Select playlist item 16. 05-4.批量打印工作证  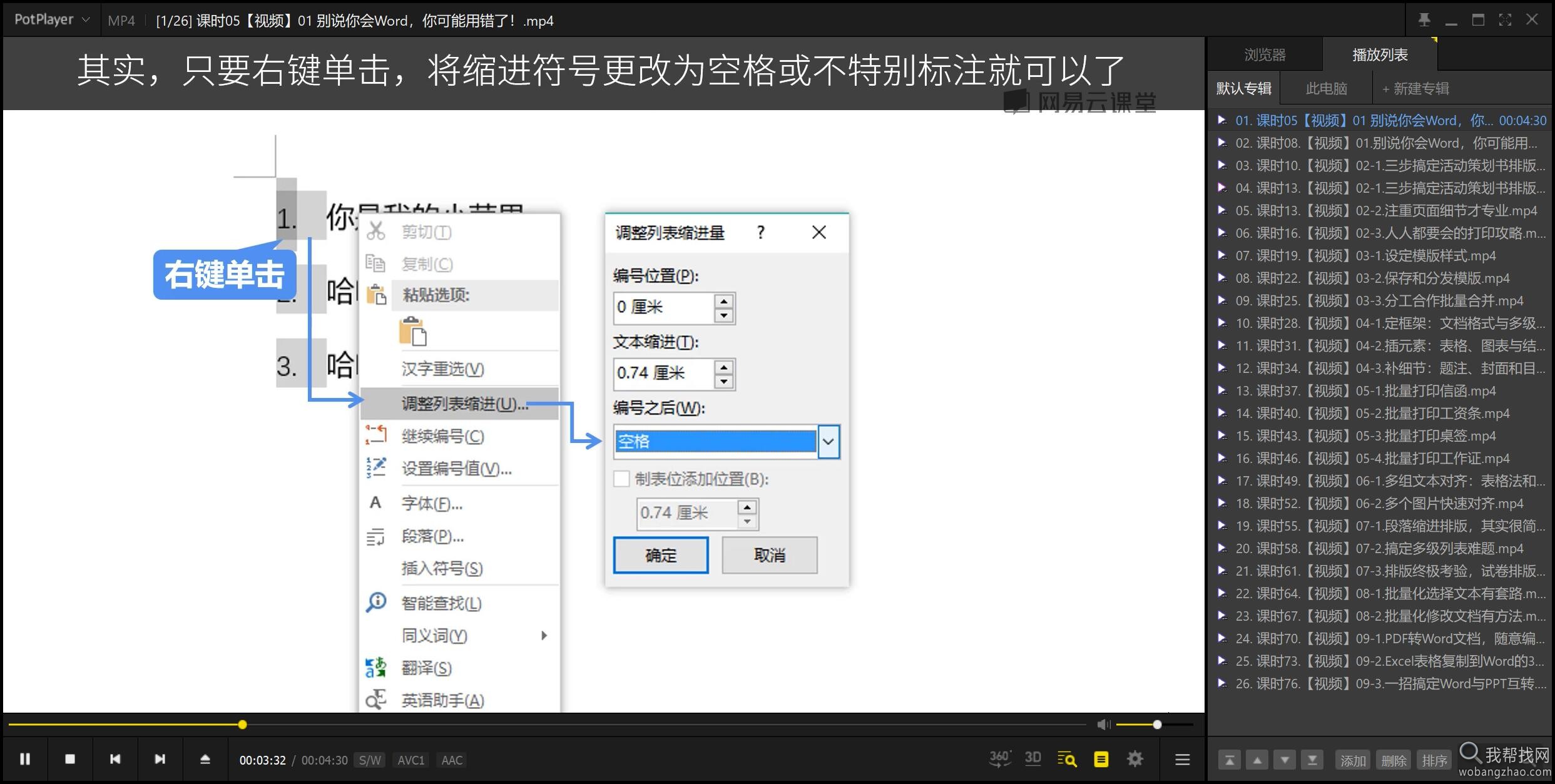[1381, 458]
